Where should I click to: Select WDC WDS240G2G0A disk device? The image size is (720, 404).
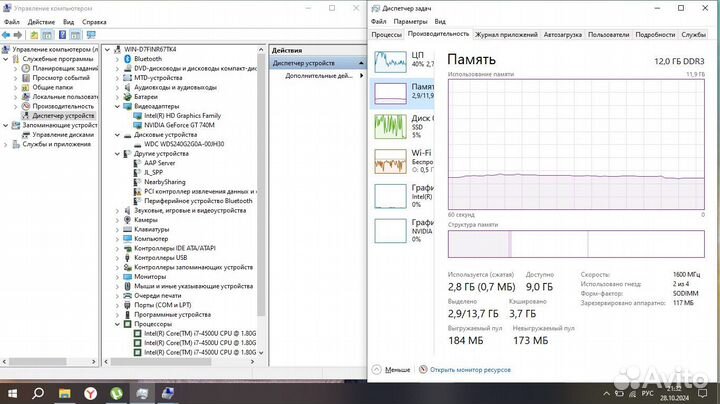pyautogui.click(x=184, y=144)
